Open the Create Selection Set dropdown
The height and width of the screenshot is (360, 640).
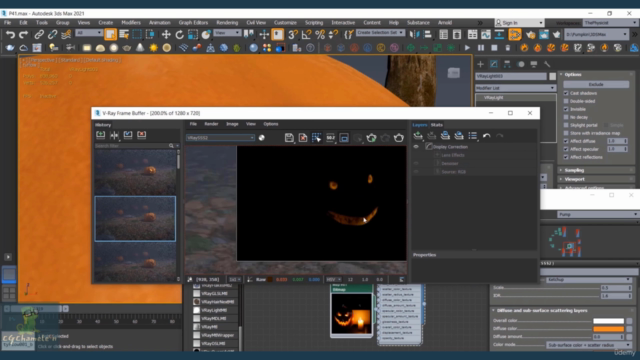coord(380,33)
